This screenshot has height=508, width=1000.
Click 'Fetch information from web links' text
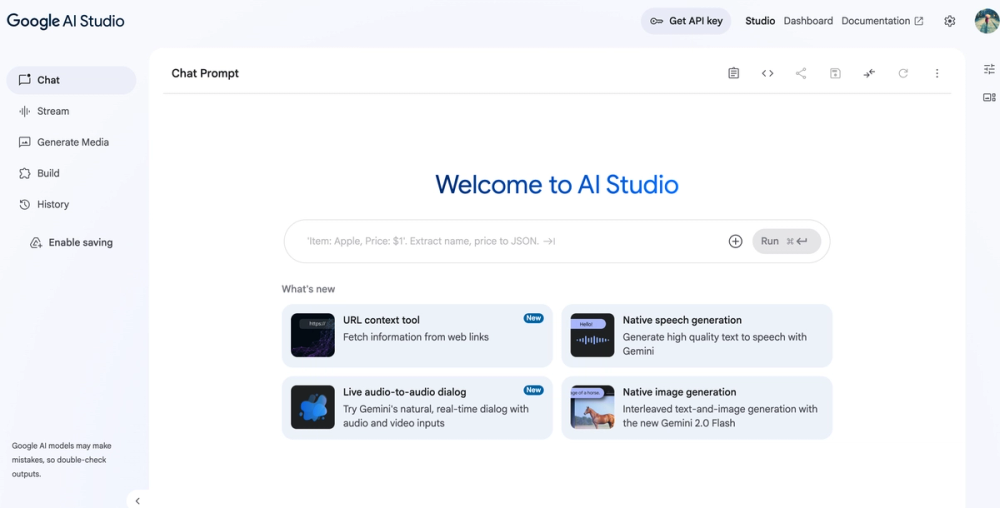416,337
